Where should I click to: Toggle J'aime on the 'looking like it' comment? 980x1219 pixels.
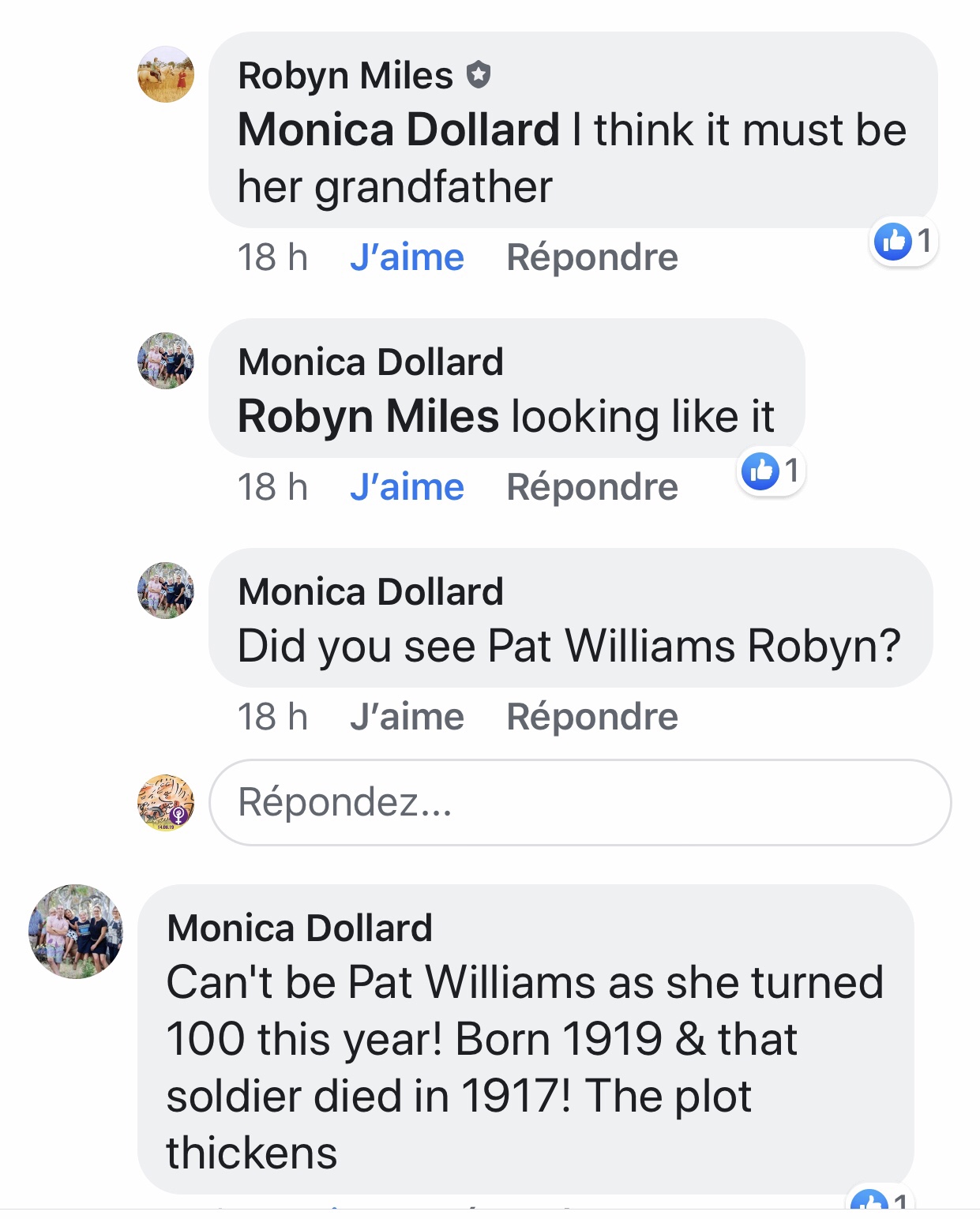coord(407,487)
